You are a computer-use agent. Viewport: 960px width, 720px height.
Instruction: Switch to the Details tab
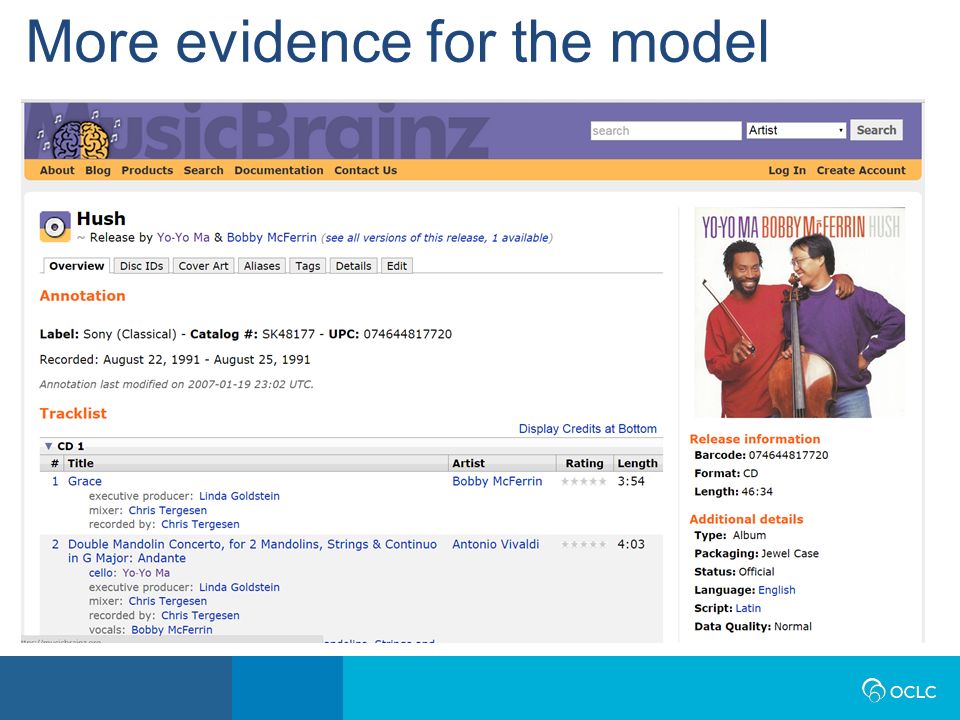353,266
